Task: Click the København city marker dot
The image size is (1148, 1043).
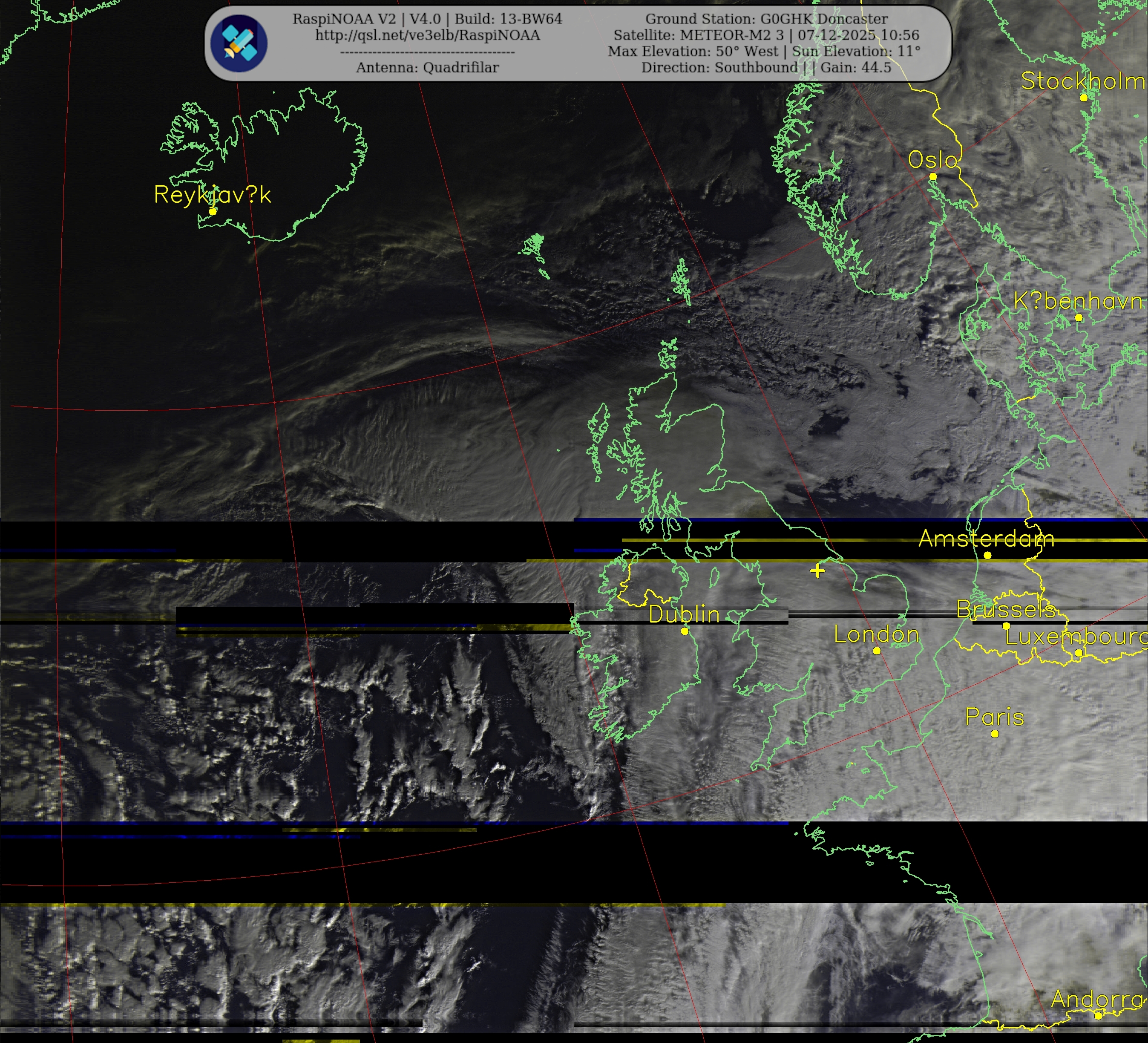Action: 1079,317
